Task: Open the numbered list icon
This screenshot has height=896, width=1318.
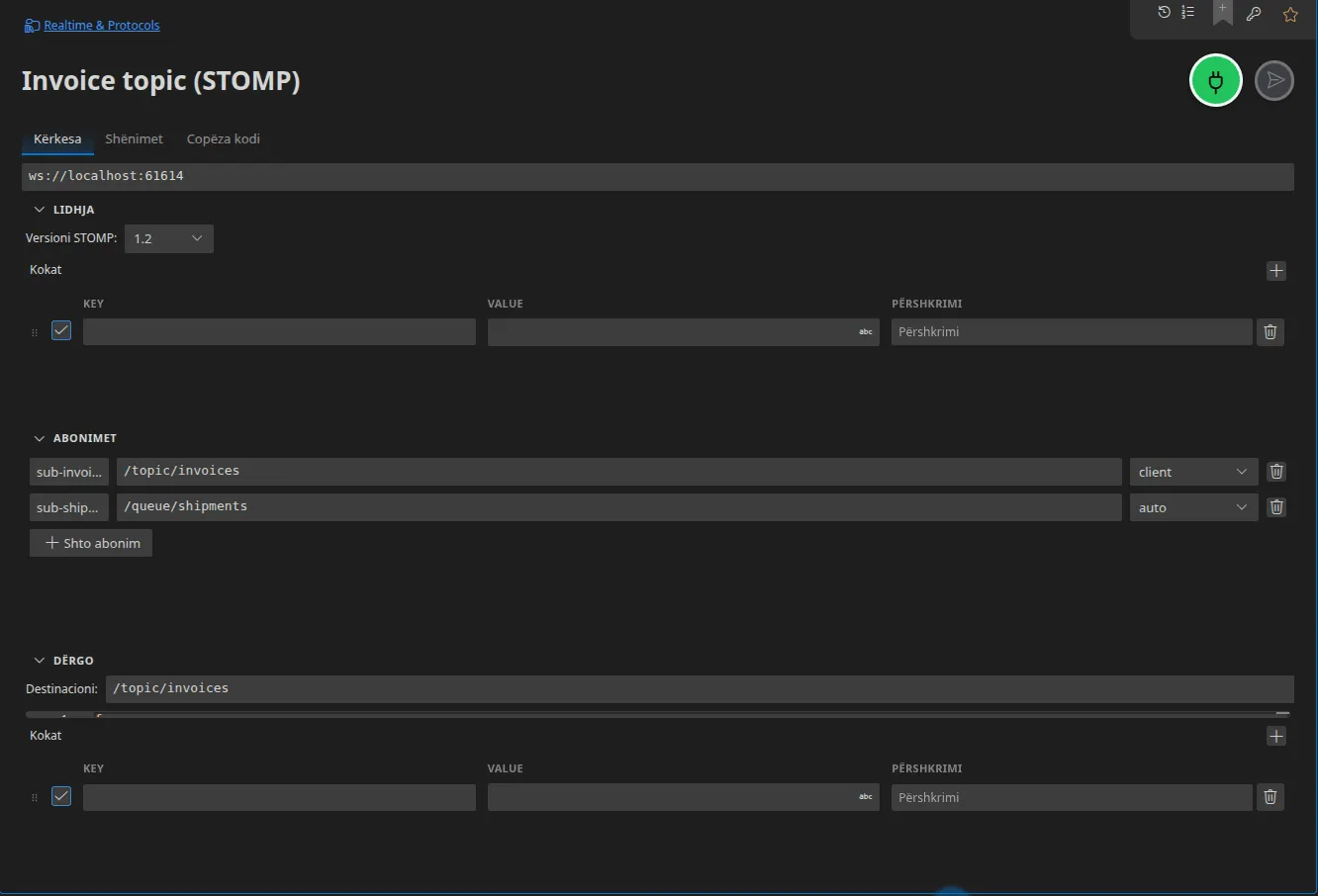Action: click(1187, 13)
